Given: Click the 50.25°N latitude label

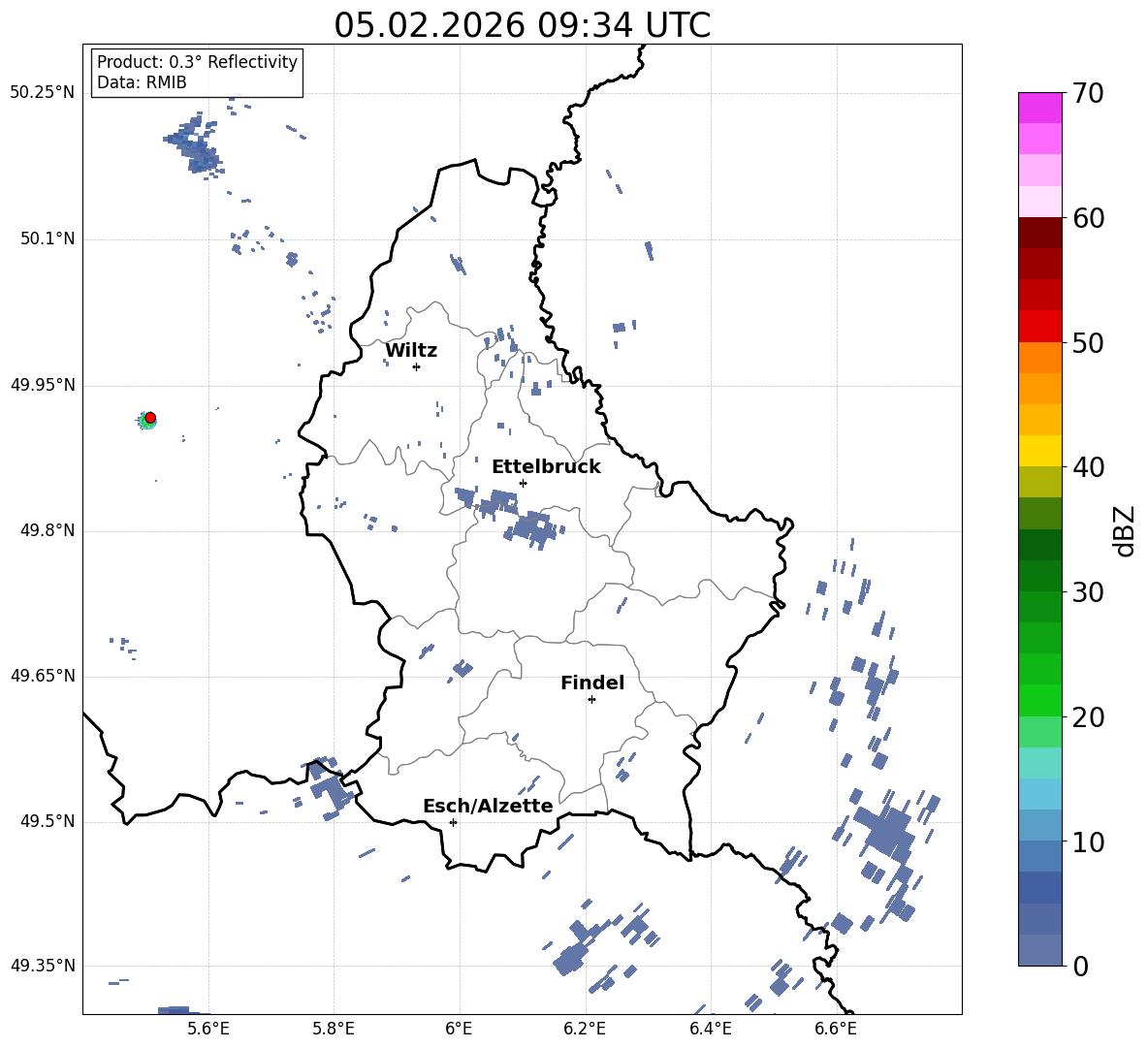Looking at the screenshot, I should 43,93.
